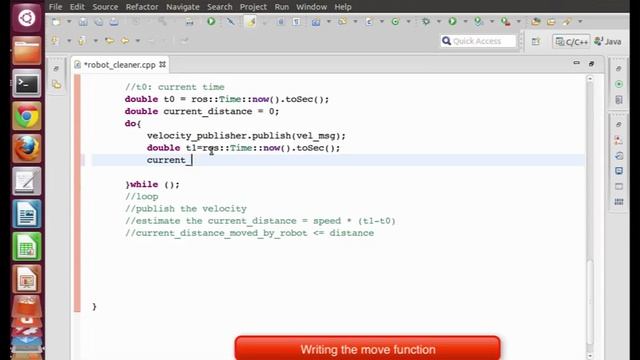Click the green Run icon after Debug
The image size is (640, 360).
(x=452, y=22)
